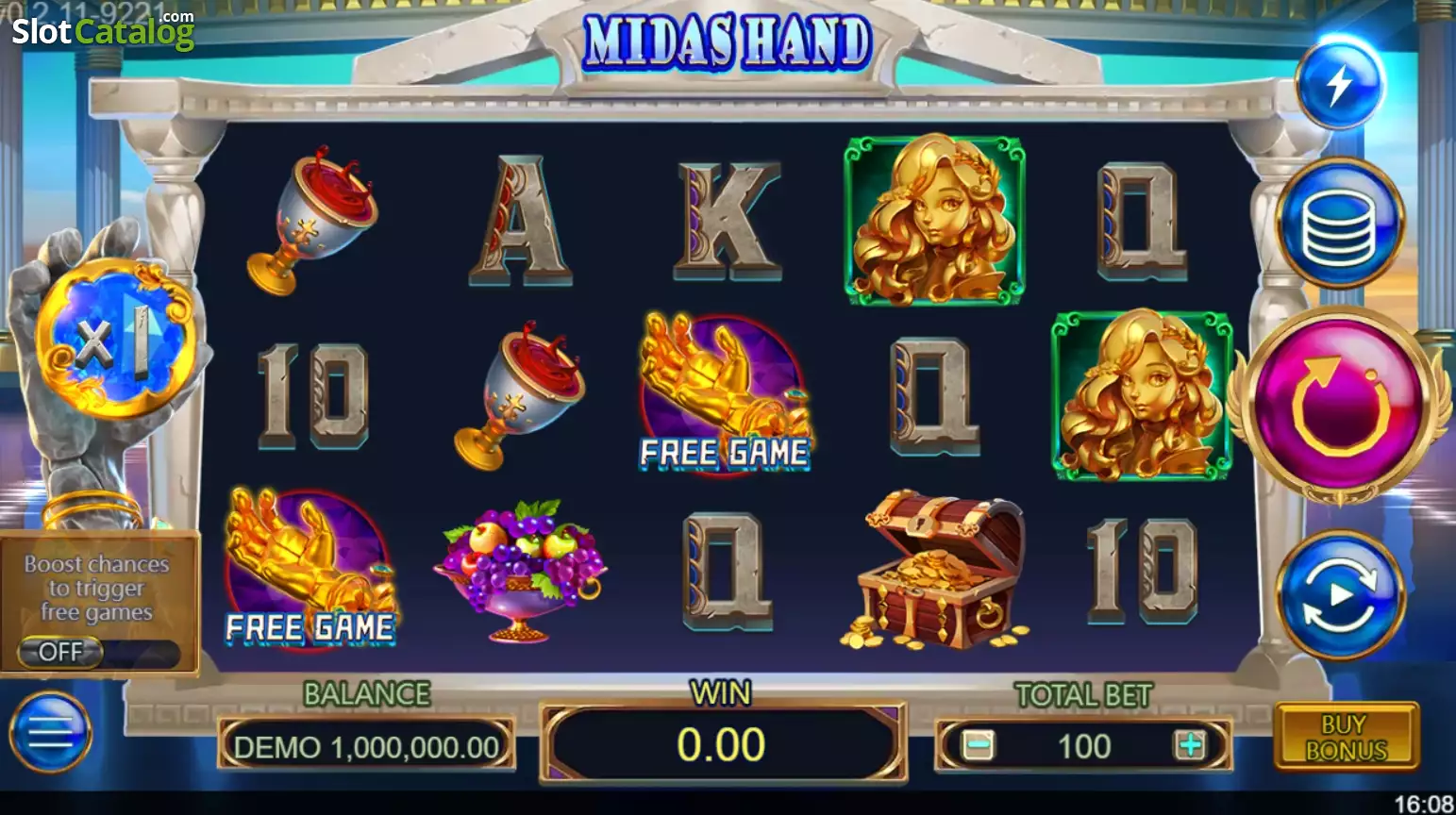Viewport: 1456px width, 815px height.
Task: Click the SlotCatalog.com logo
Action: tap(103, 30)
